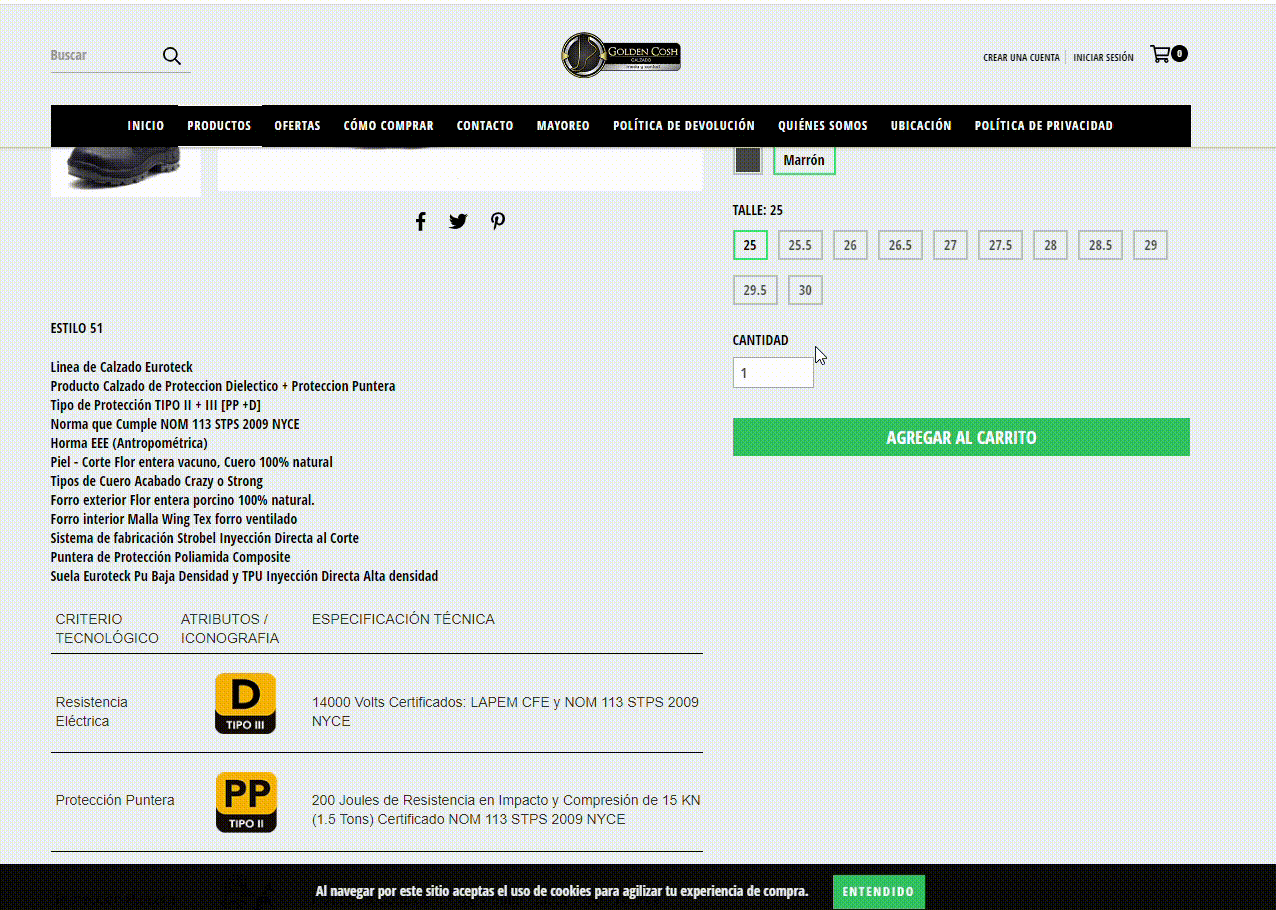
Task: Click the Cantidad quantity field
Action: click(x=773, y=373)
